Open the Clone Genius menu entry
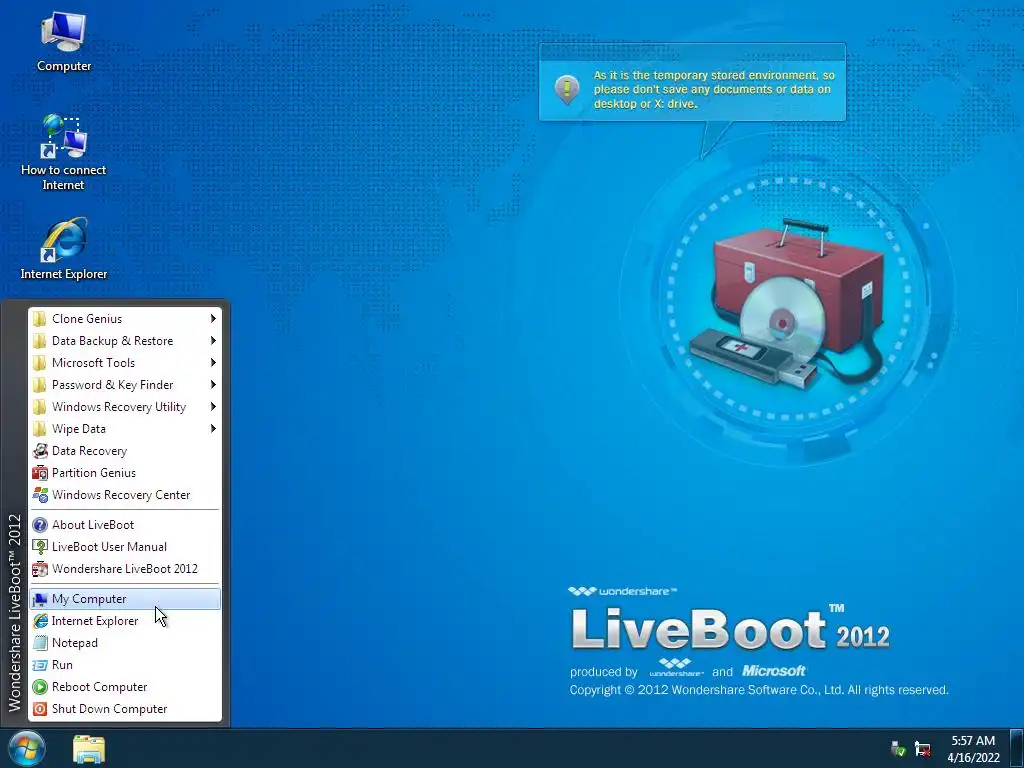1024x768 pixels. [125, 319]
